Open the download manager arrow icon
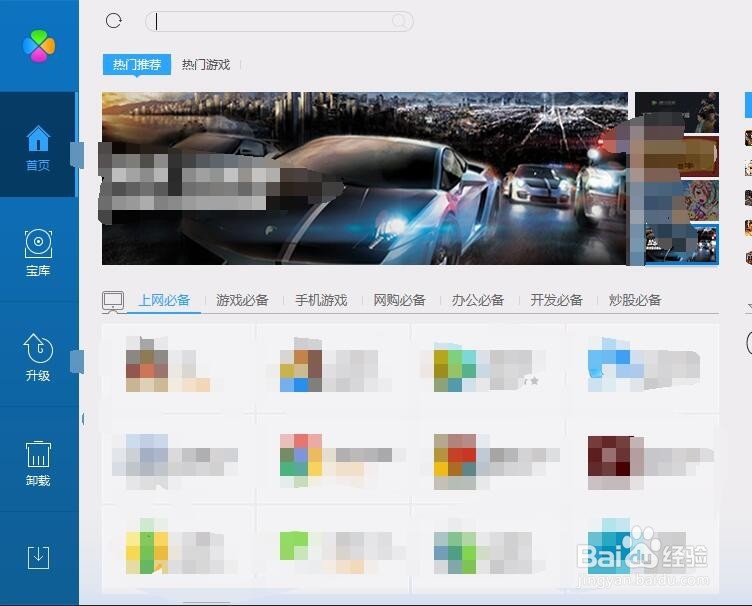 38,558
